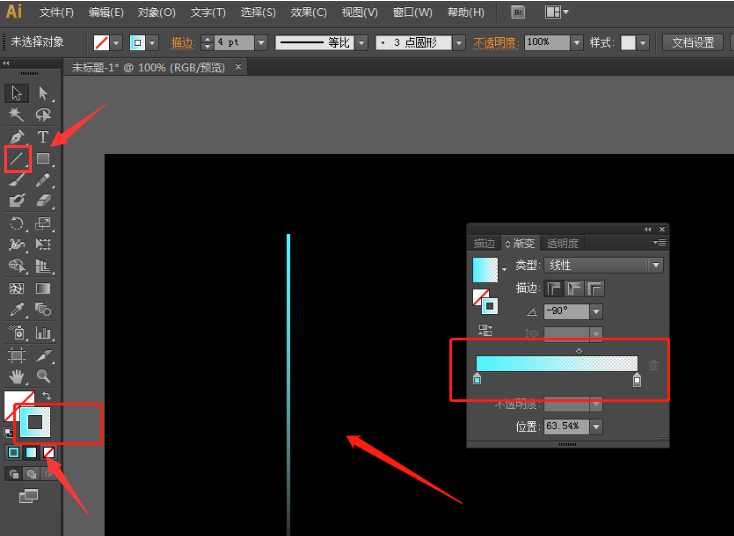Image resolution: width=734 pixels, height=536 pixels.
Task: Select the Symbol Sprayer tool
Action: click(17, 333)
